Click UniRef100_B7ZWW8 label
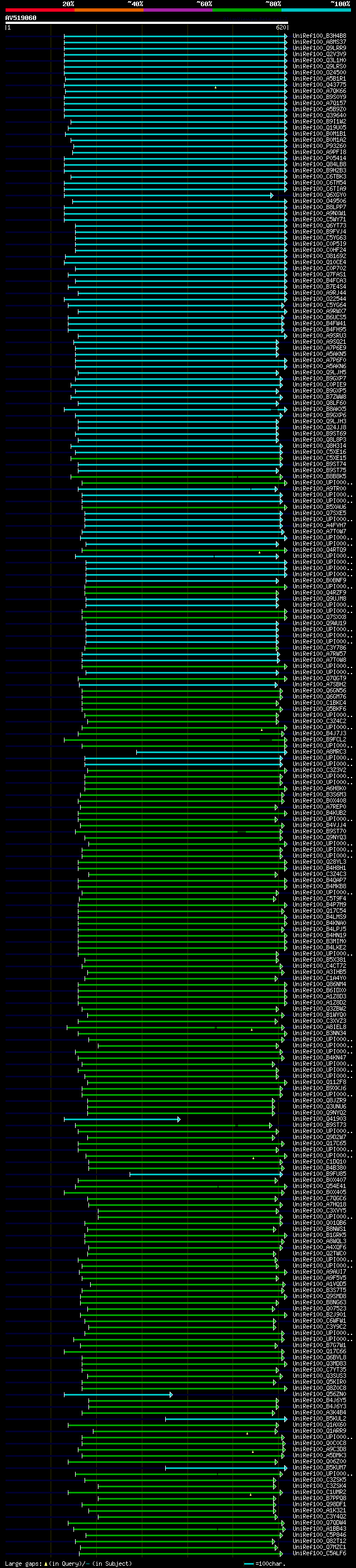 pyautogui.click(x=319, y=397)
